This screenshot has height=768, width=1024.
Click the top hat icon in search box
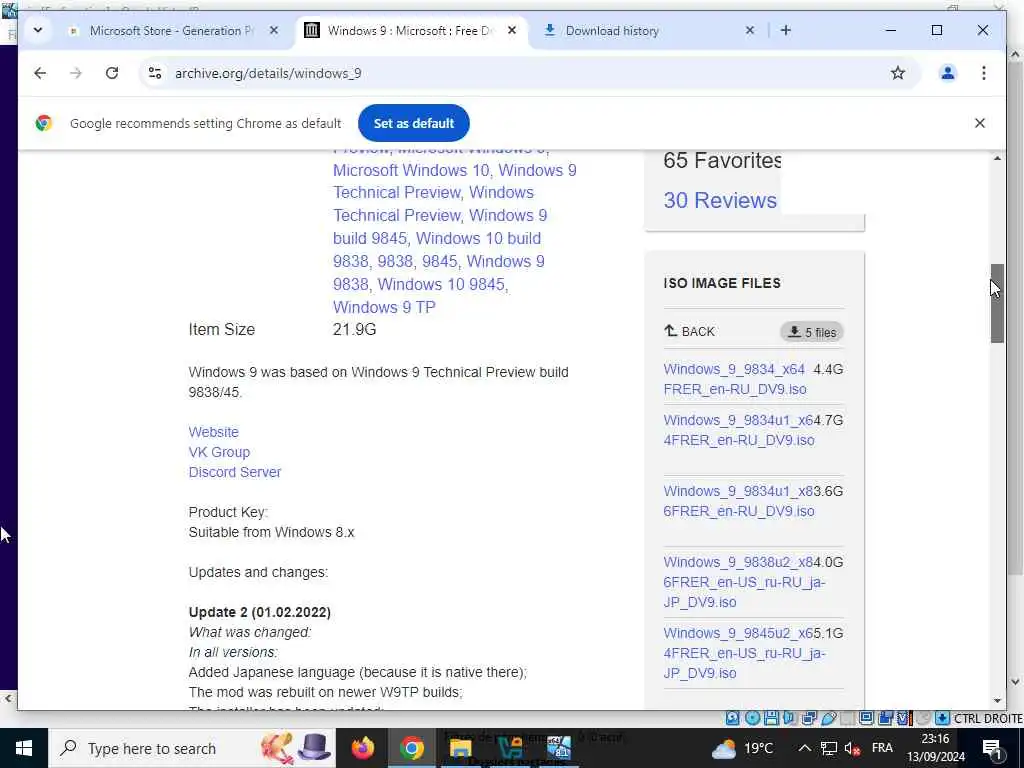[x=315, y=748]
